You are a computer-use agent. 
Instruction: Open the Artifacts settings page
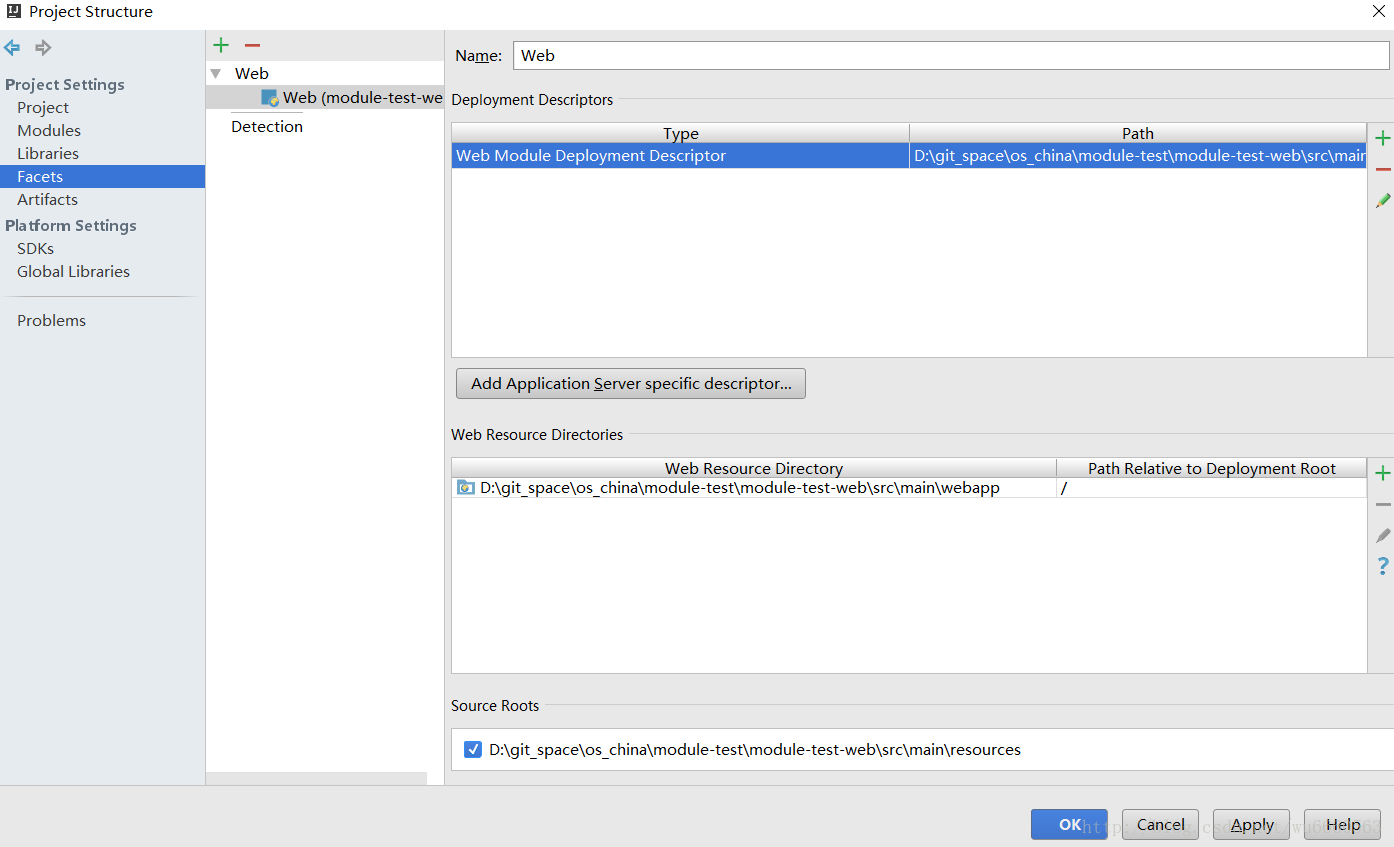click(47, 200)
